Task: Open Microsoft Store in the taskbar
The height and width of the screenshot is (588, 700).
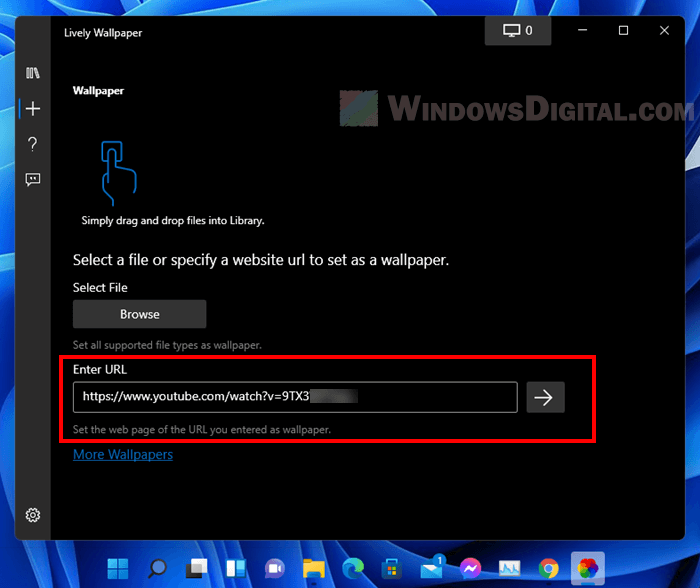Action: click(392, 569)
